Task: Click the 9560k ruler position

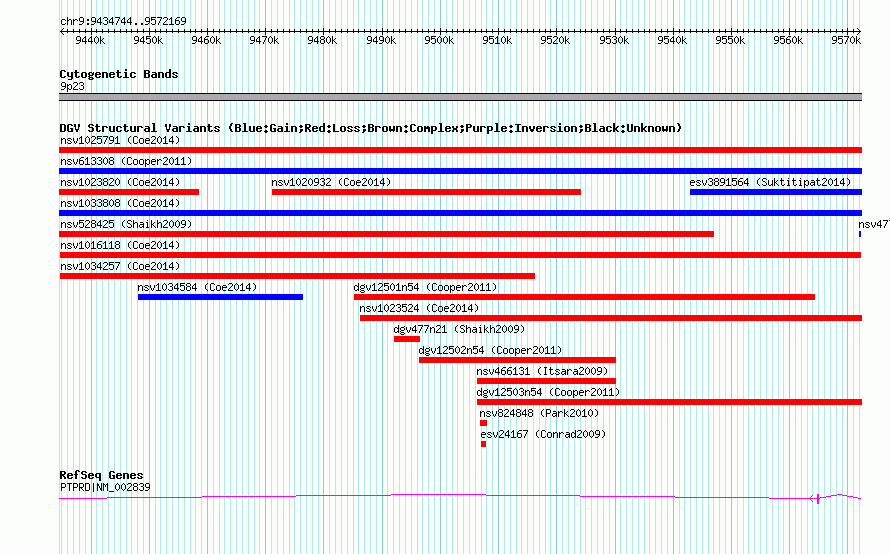Action: pyautogui.click(x=788, y=40)
